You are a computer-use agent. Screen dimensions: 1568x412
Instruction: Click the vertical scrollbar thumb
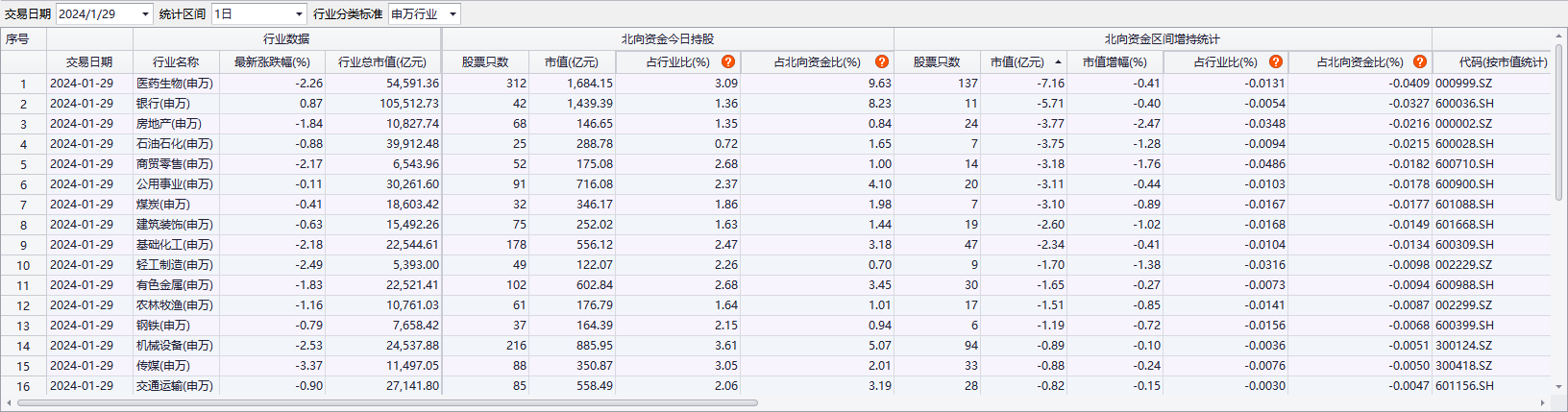(x=1559, y=120)
